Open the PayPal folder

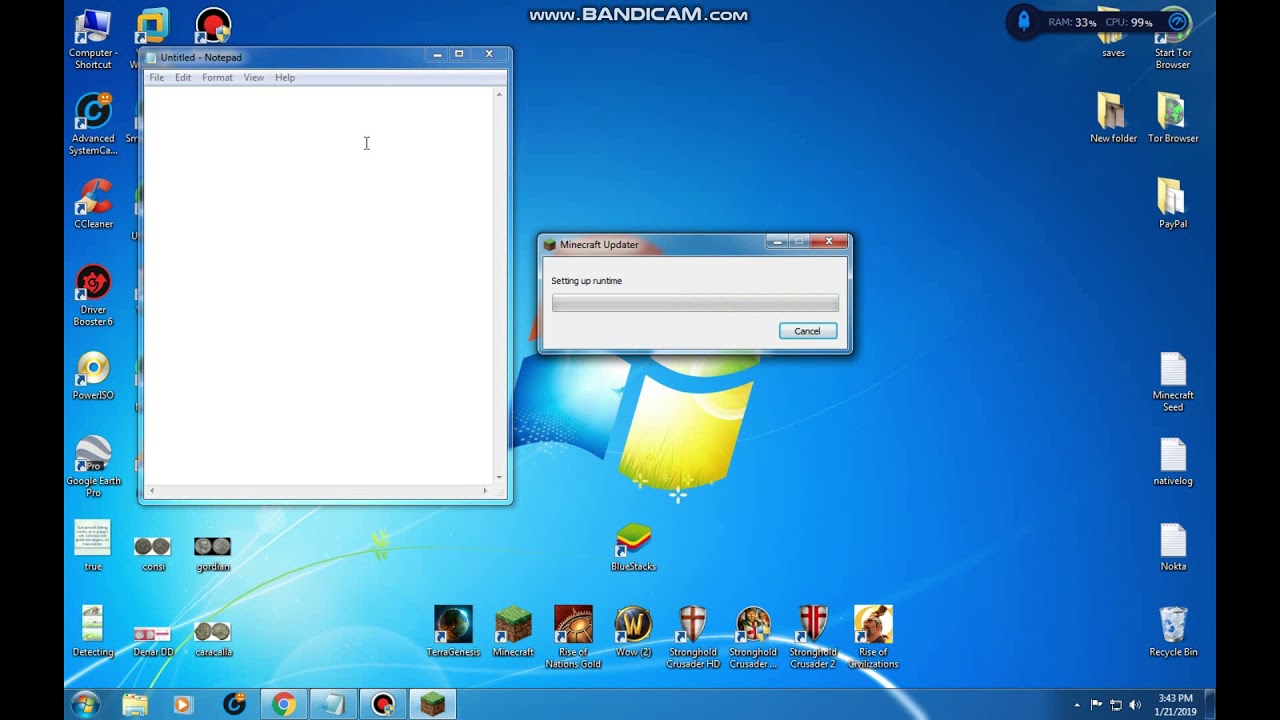coord(1173,203)
